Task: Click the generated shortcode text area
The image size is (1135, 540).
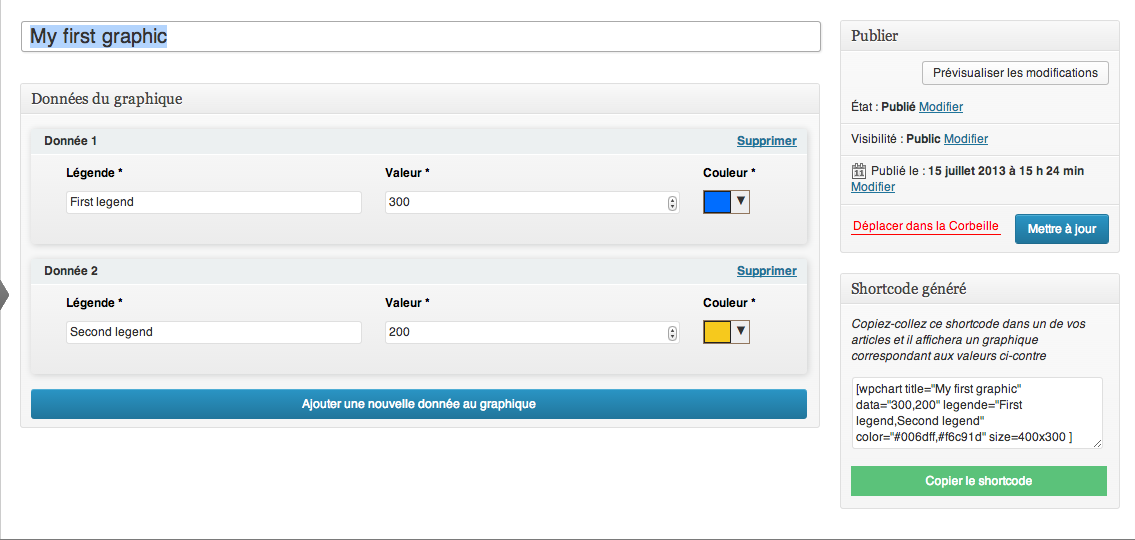Action: tap(977, 413)
